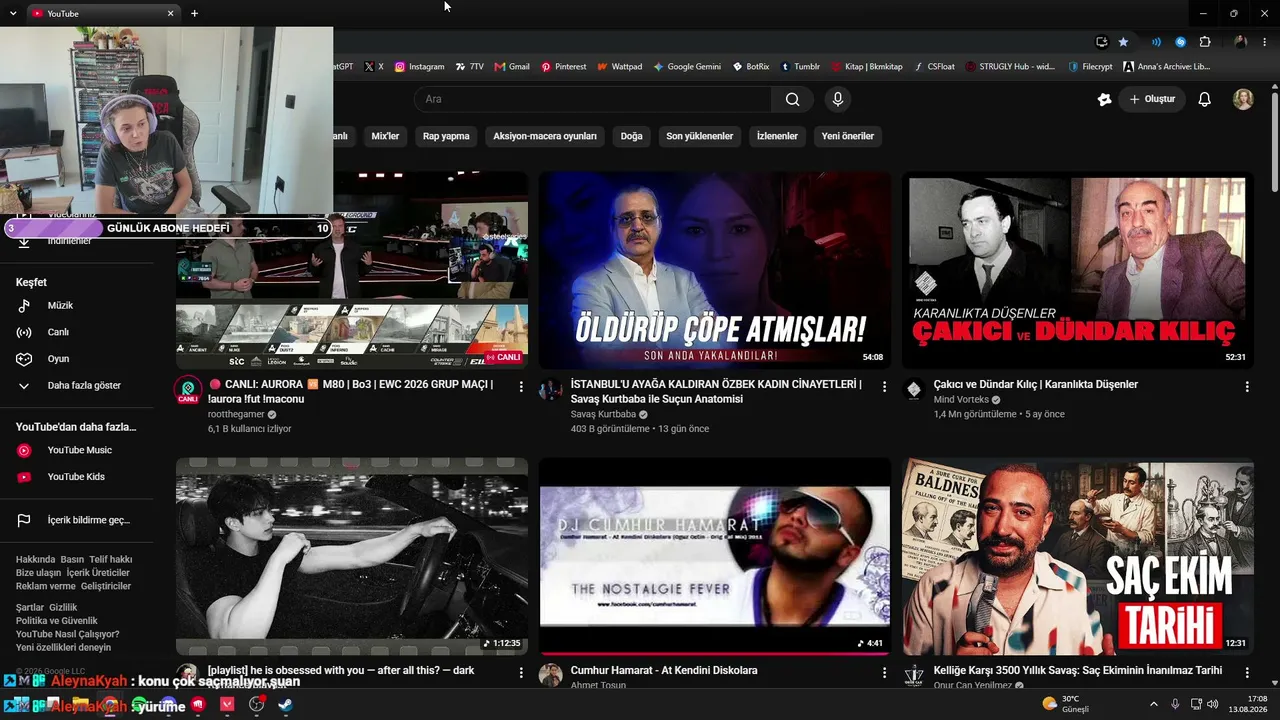
Task: Bookmark this page with the star icon
Action: pos(1123,42)
